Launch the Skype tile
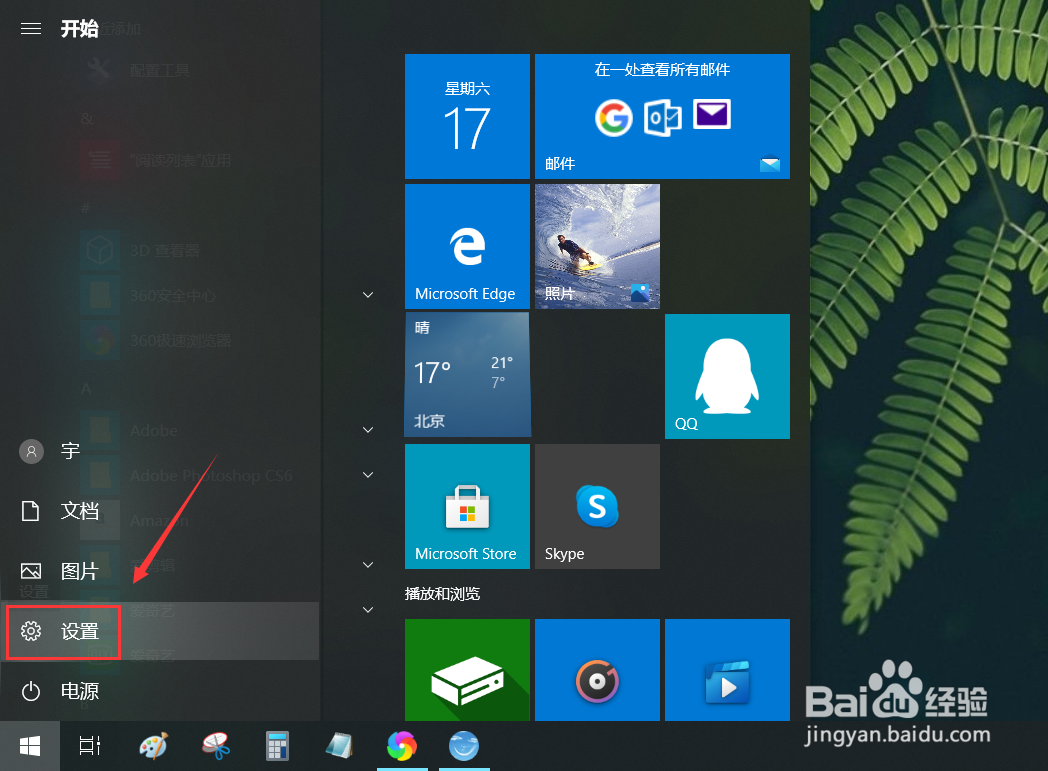1048x771 pixels. click(598, 506)
